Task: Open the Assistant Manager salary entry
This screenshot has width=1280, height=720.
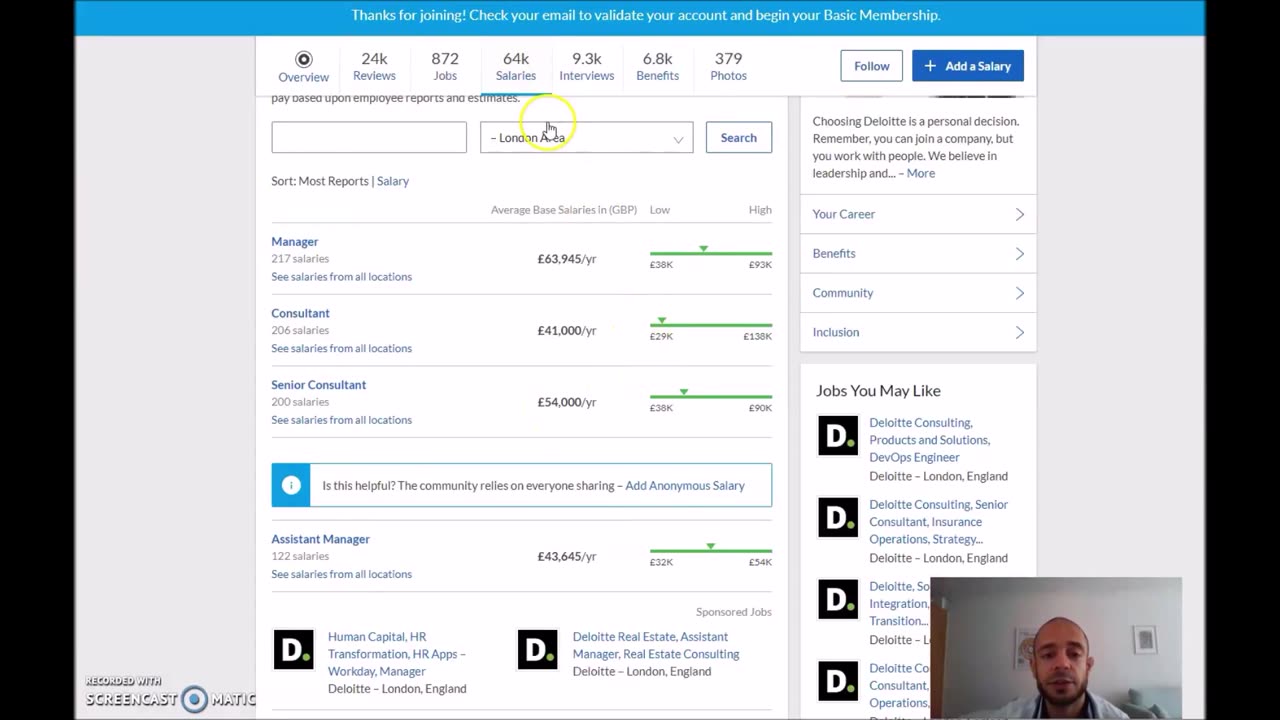Action: pos(321,539)
